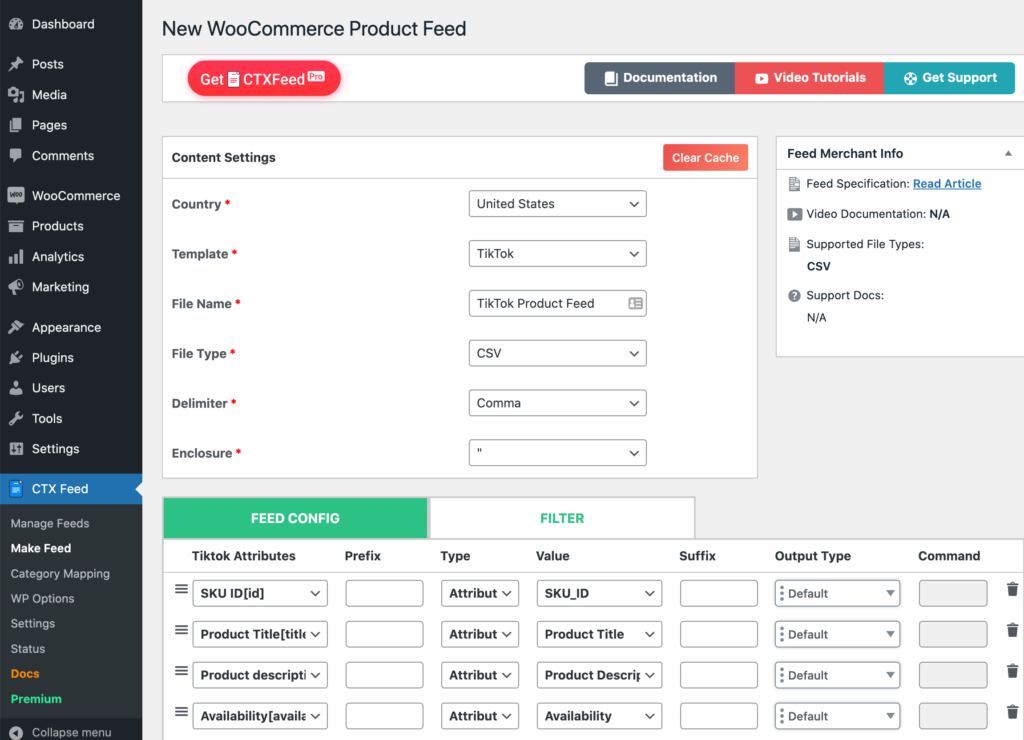This screenshot has height=740, width=1024.
Task: Click the Appearance brush icon
Action: [16, 327]
